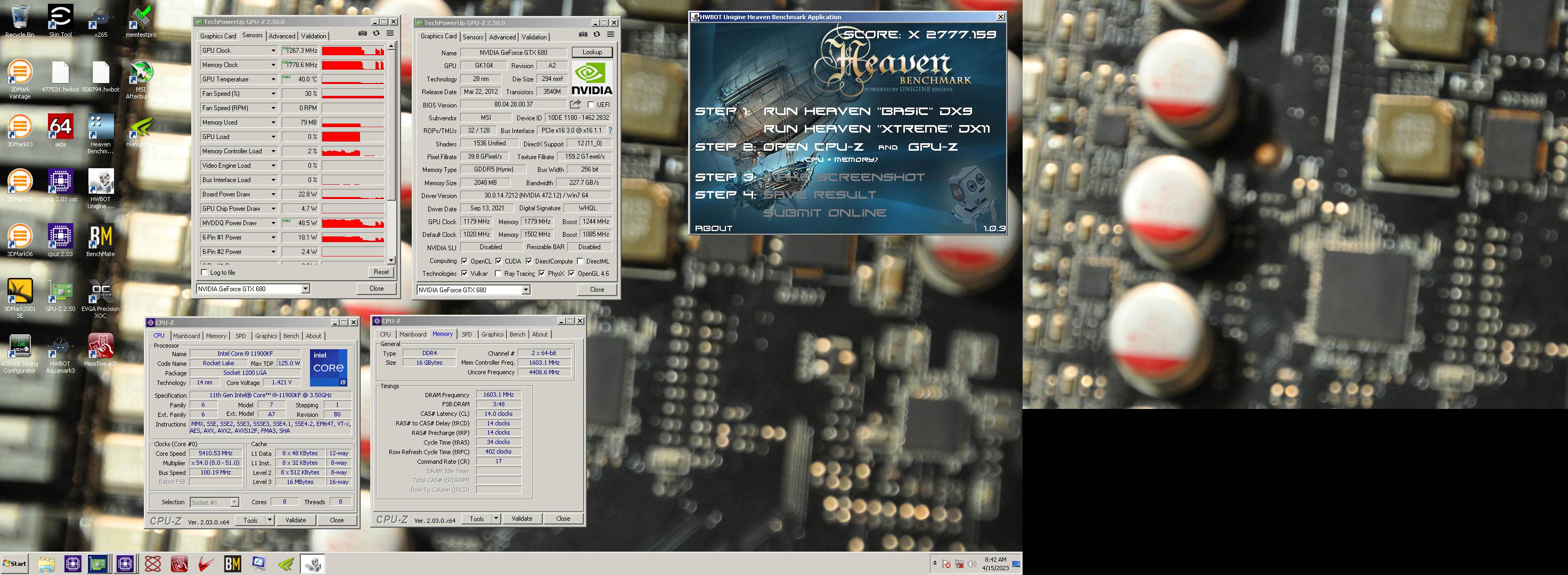Expand the Memory Clock sensor dropdown

(x=273, y=65)
